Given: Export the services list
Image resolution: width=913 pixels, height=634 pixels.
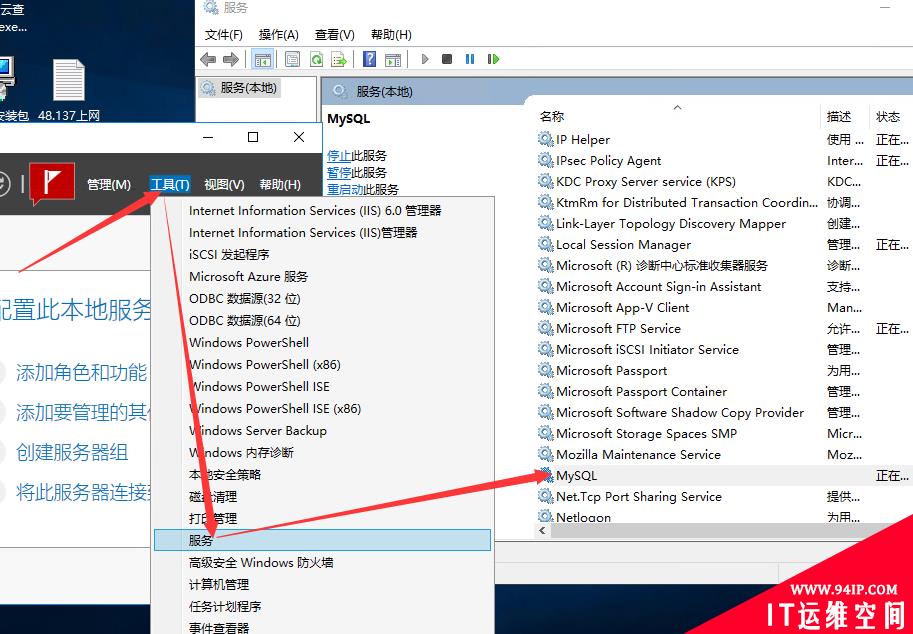Looking at the screenshot, I should [x=339, y=59].
